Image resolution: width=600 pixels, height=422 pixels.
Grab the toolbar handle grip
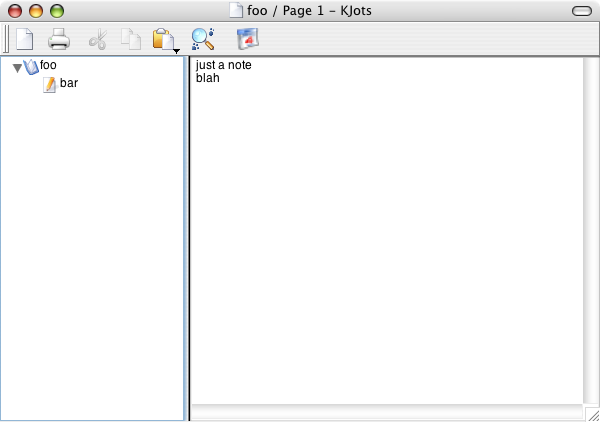coord(6,39)
